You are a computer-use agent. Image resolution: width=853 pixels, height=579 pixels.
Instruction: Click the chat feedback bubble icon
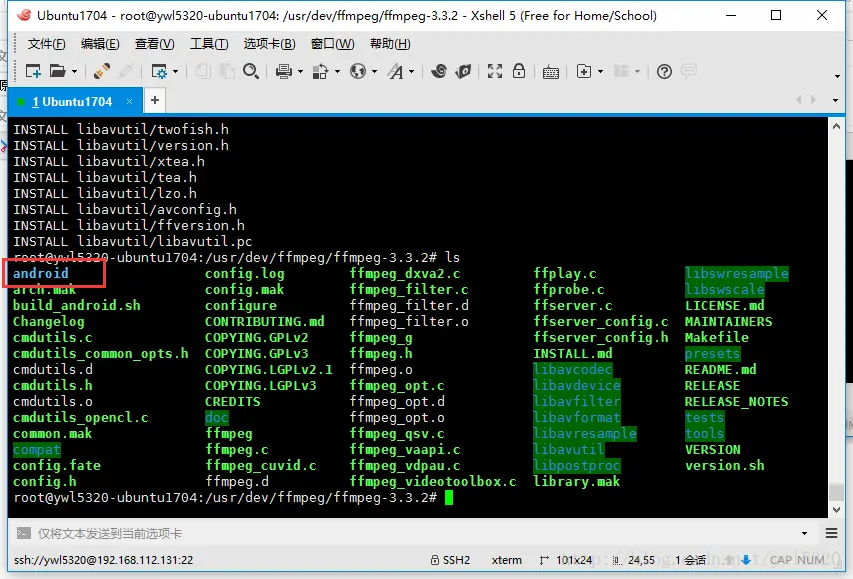(689, 71)
